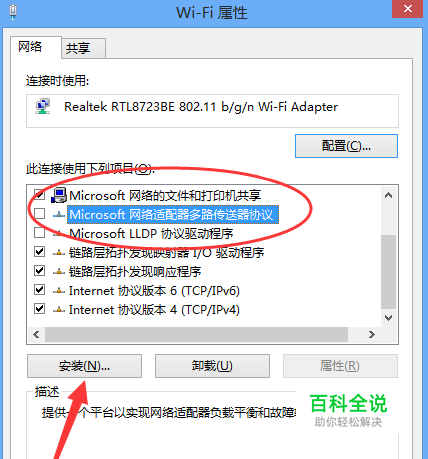Uncheck Internet 协议版本 6 (TCP/IPv6)
428x459 pixels.
[39, 289]
